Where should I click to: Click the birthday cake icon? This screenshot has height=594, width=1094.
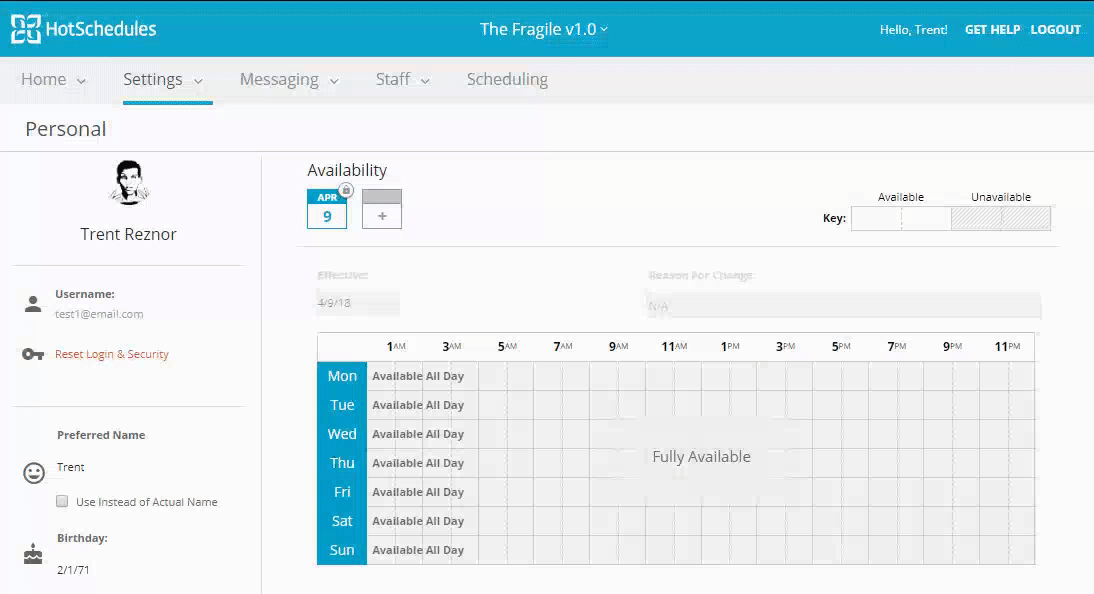33,554
